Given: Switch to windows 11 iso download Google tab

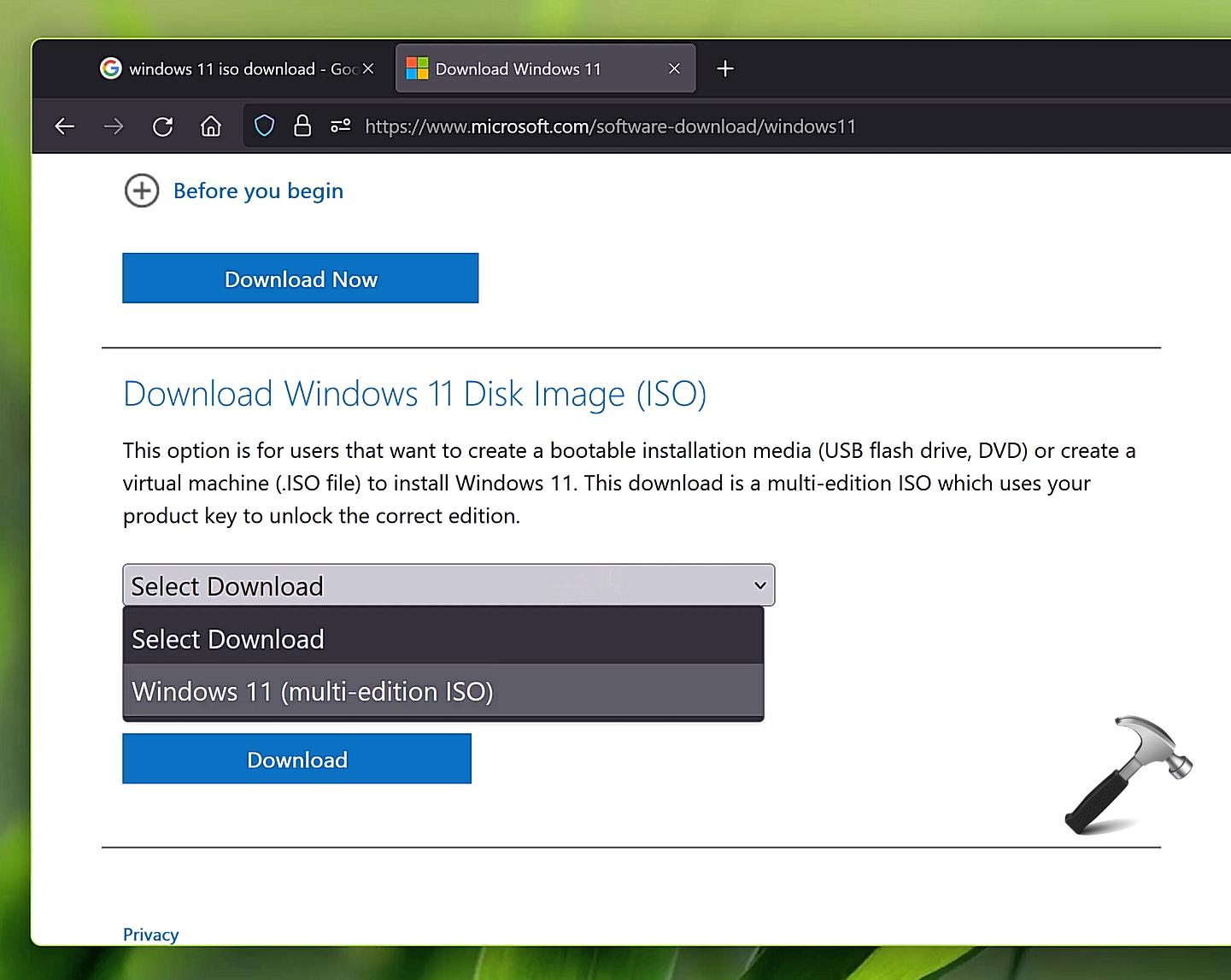Looking at the screenshot, I should click(x=222, y=68).
